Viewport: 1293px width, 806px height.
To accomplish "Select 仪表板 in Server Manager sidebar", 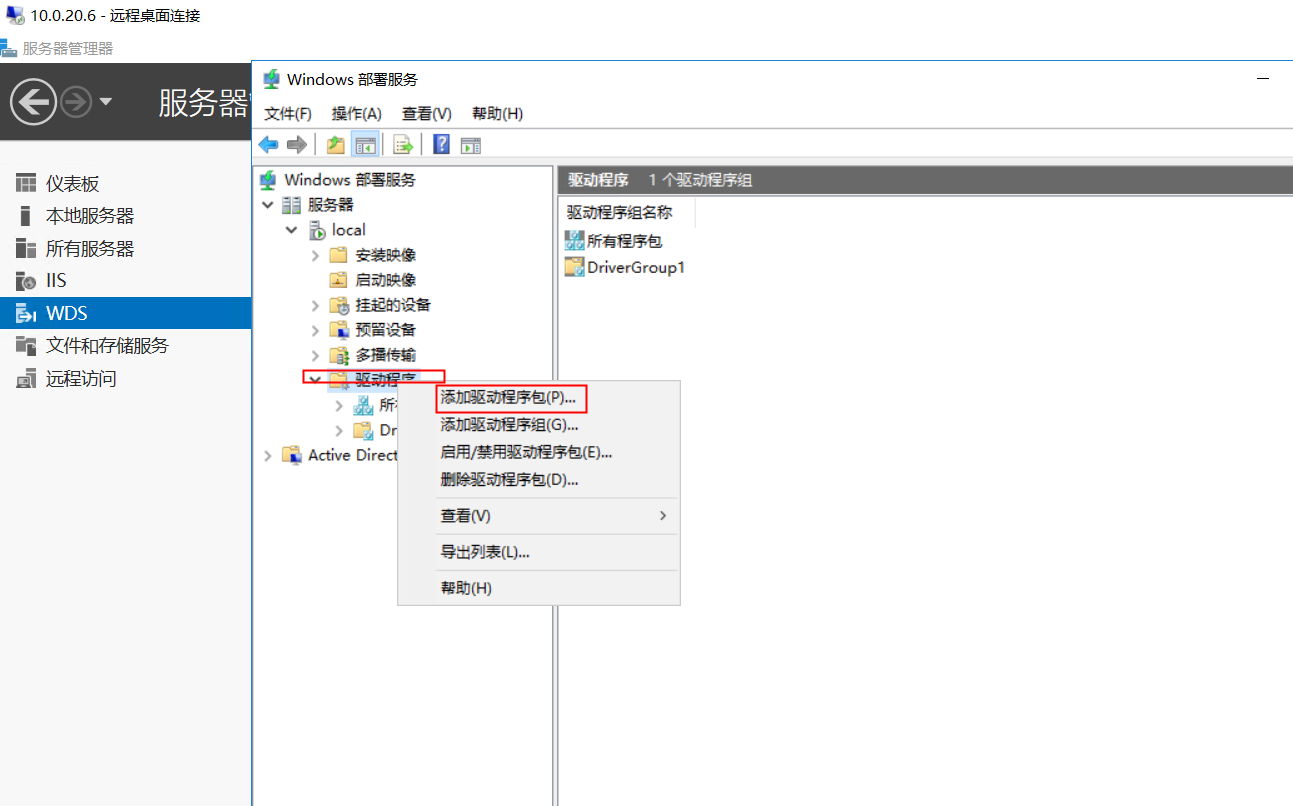I will (x=72, y=183).
